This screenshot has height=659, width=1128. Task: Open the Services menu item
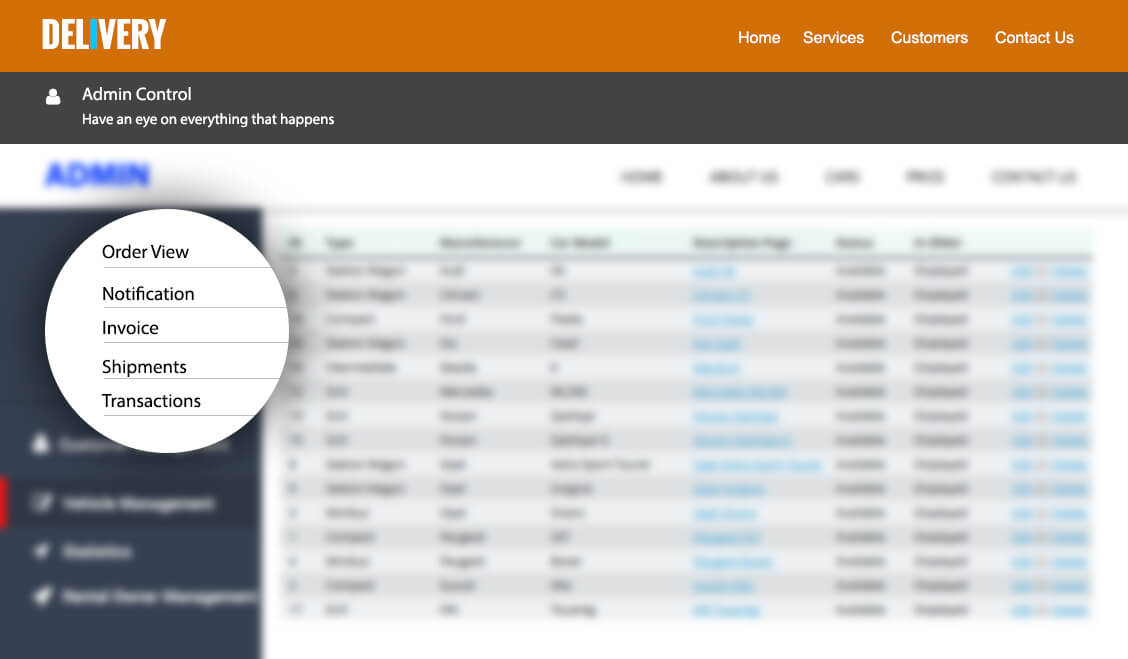pyautogui.click(x=833, y=37)
